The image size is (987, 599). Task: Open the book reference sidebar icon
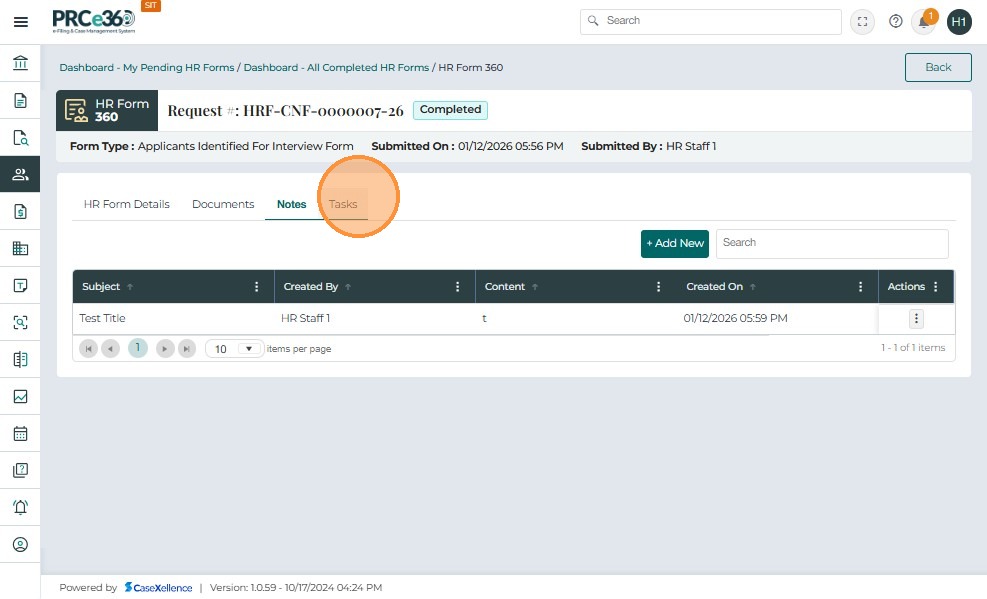20,359
